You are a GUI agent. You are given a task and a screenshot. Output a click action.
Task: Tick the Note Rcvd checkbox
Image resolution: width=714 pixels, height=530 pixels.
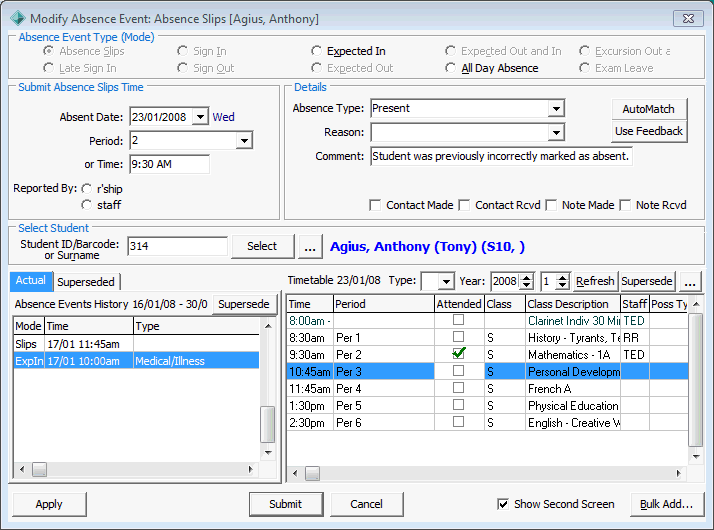click(x=625, y=205)
